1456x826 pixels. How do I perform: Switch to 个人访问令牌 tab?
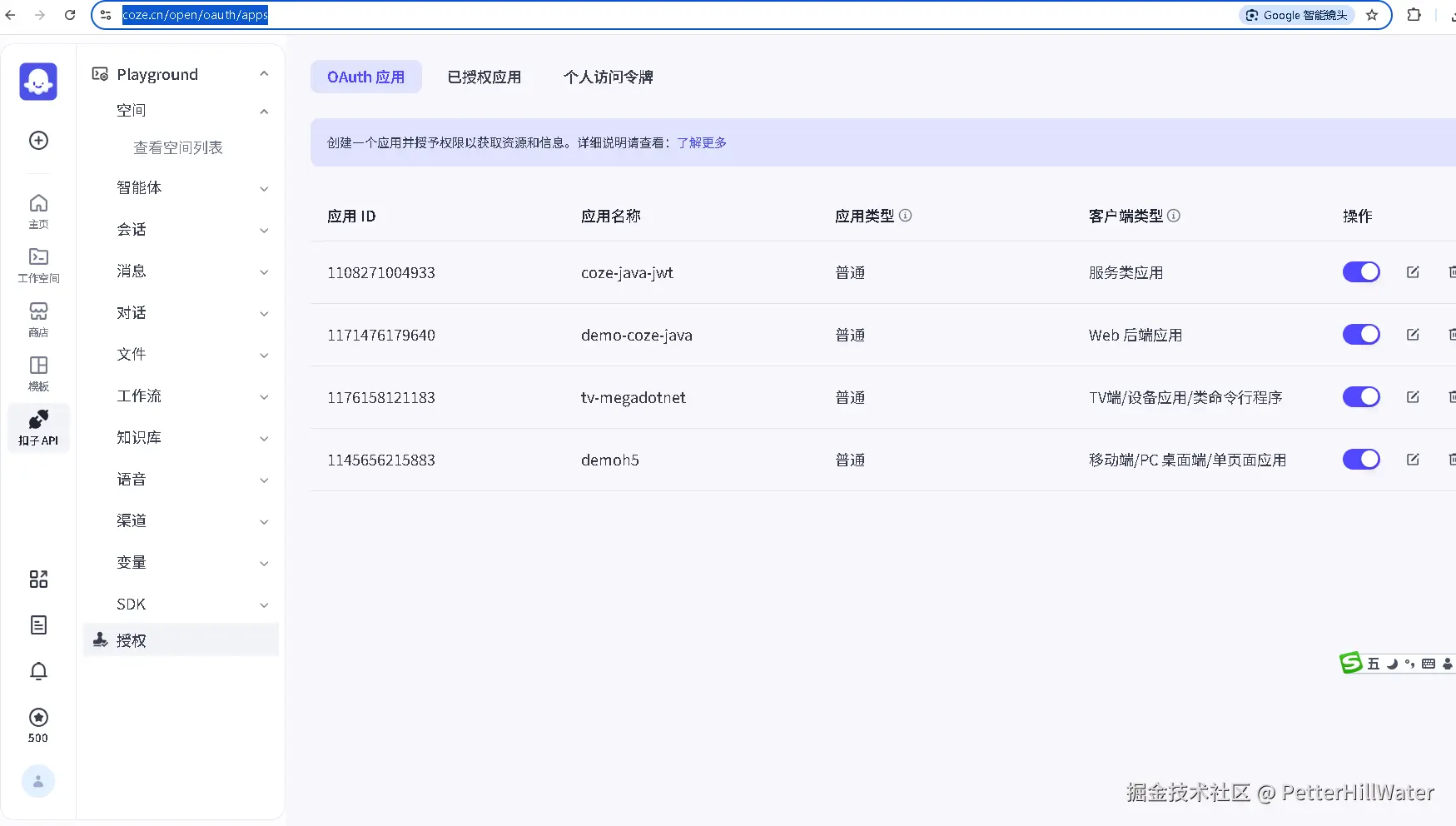tap(609, 77)
